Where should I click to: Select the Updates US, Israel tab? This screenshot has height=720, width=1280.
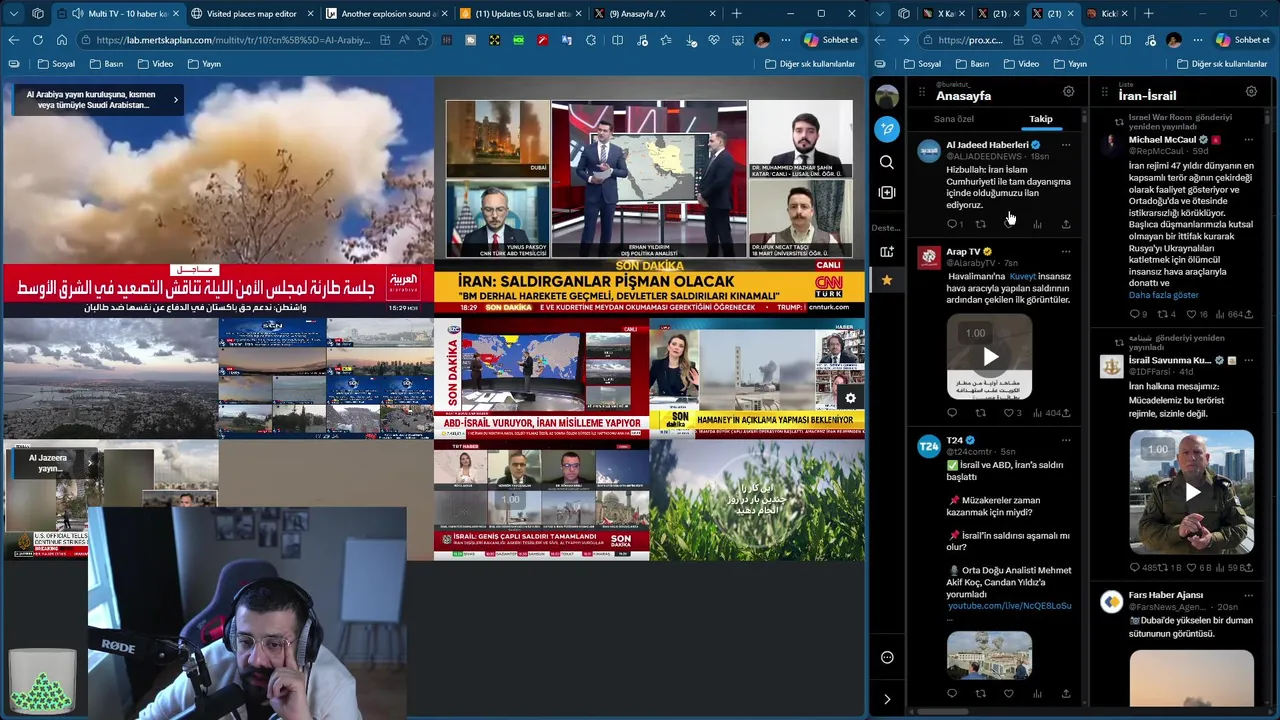point(520,14)
